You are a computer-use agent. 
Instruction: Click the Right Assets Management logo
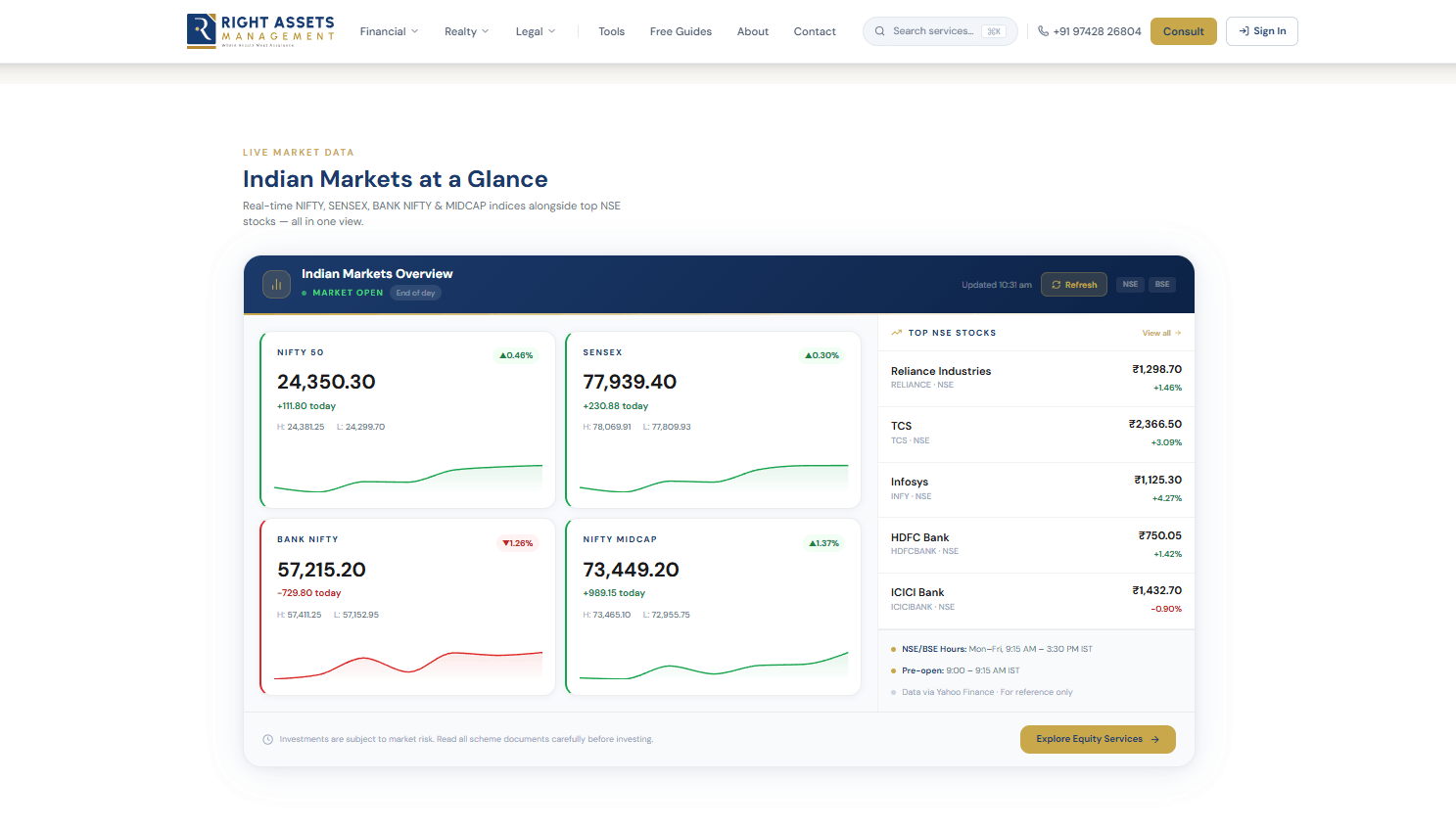coord(260,30)
